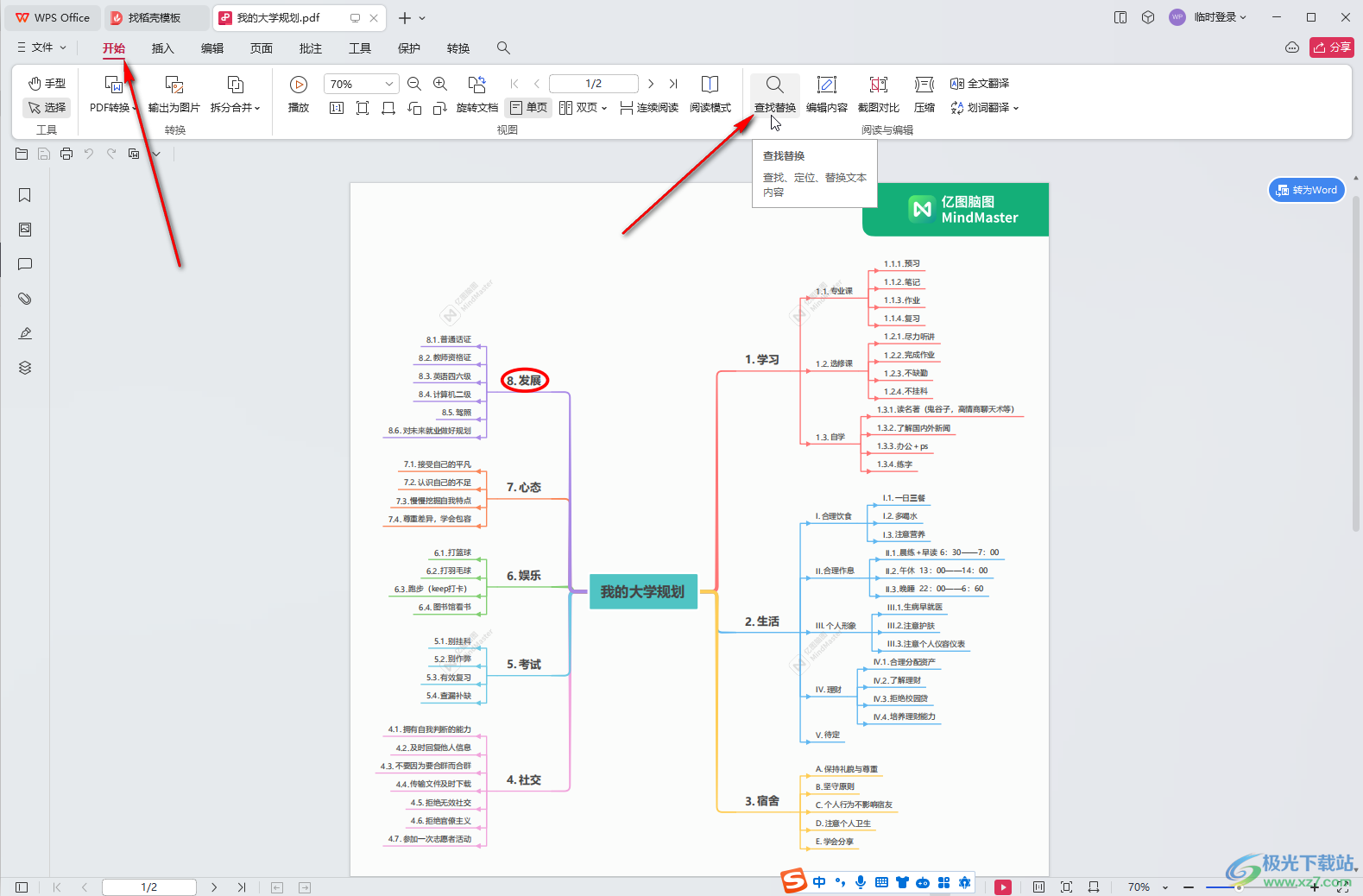Open the signature sidebar panel
This screenshot has width=1363, height=896.
coord(25,333)
